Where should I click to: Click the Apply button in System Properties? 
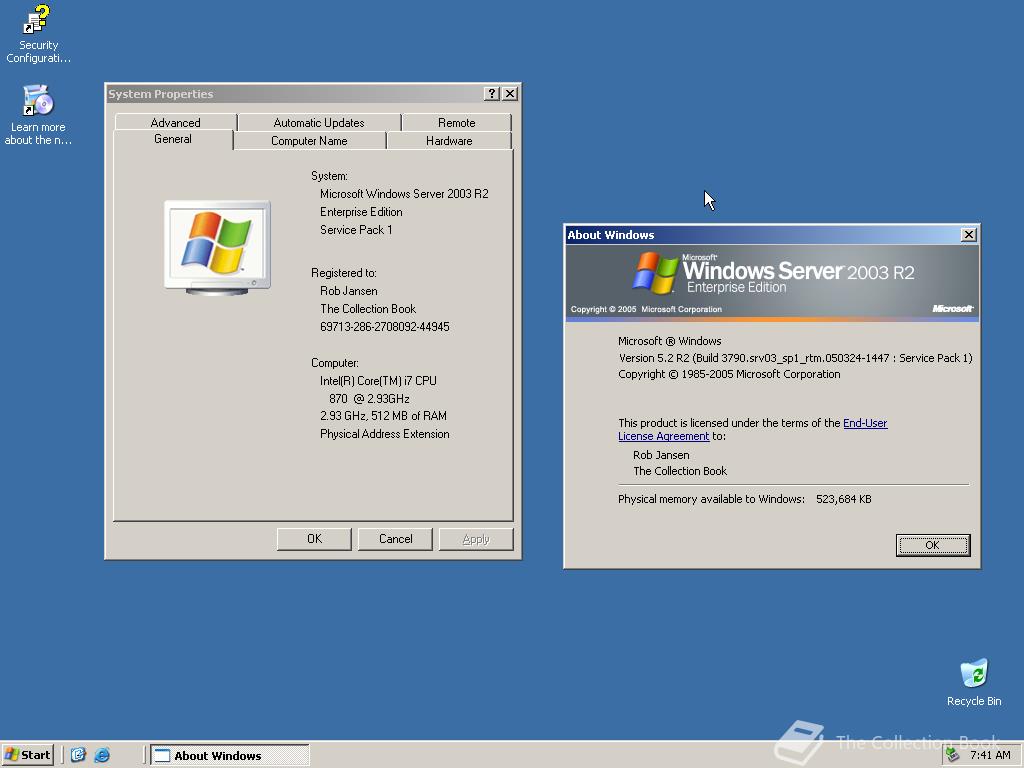(x=476, y=539)
